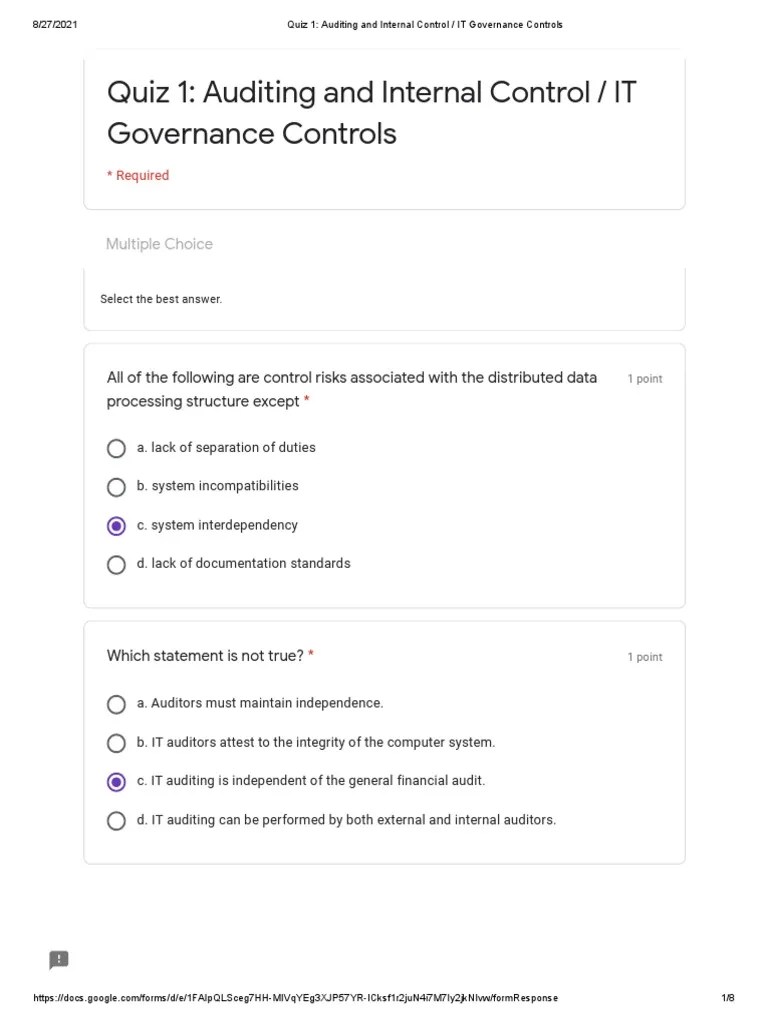
Task: Click the distributed data processing question text
Action: [350, 389]
